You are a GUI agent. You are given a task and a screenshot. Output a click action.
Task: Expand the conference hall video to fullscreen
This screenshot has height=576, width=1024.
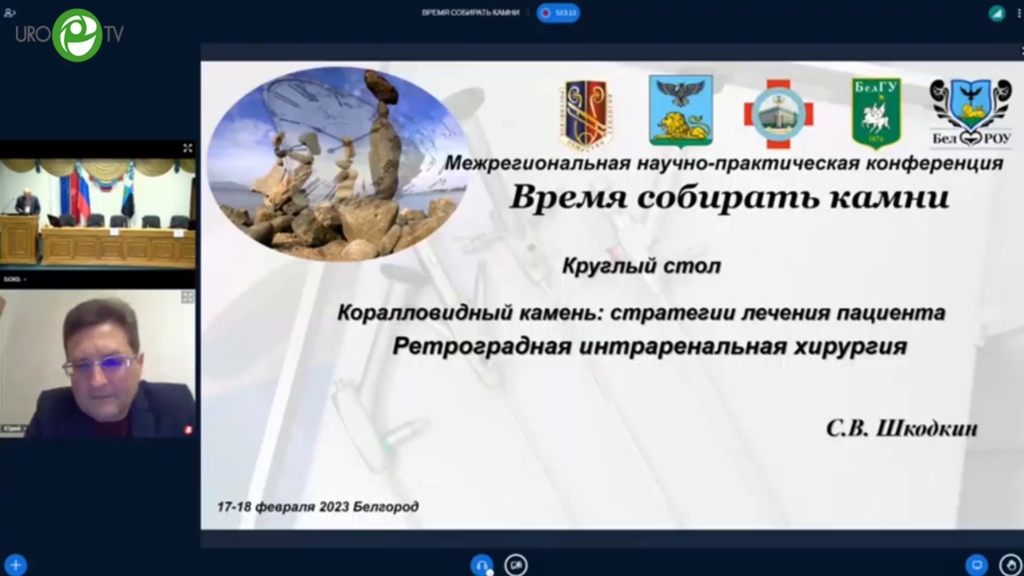click(187, 148)
